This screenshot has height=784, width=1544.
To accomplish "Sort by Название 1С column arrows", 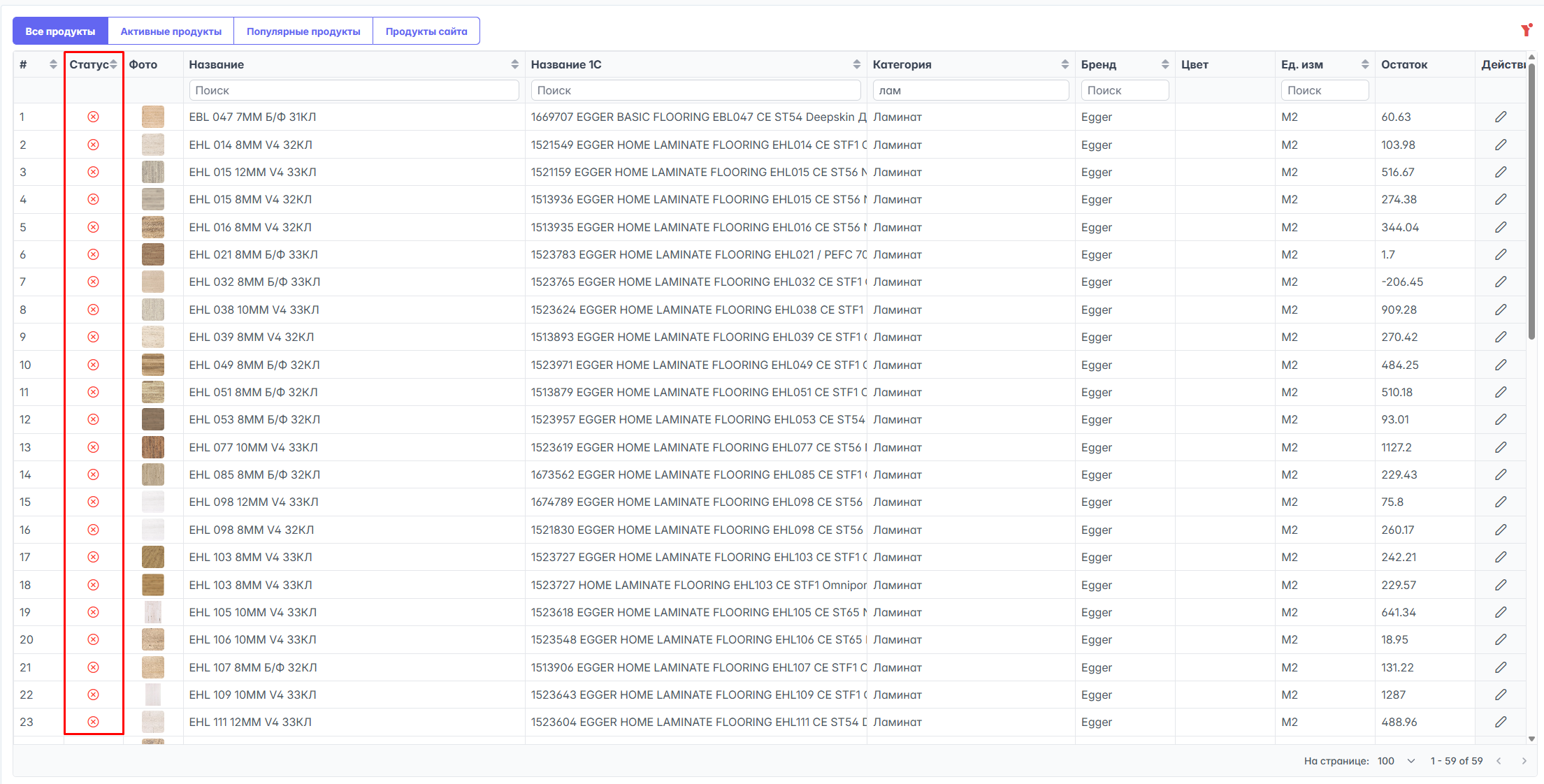I will tap(856, 64).
